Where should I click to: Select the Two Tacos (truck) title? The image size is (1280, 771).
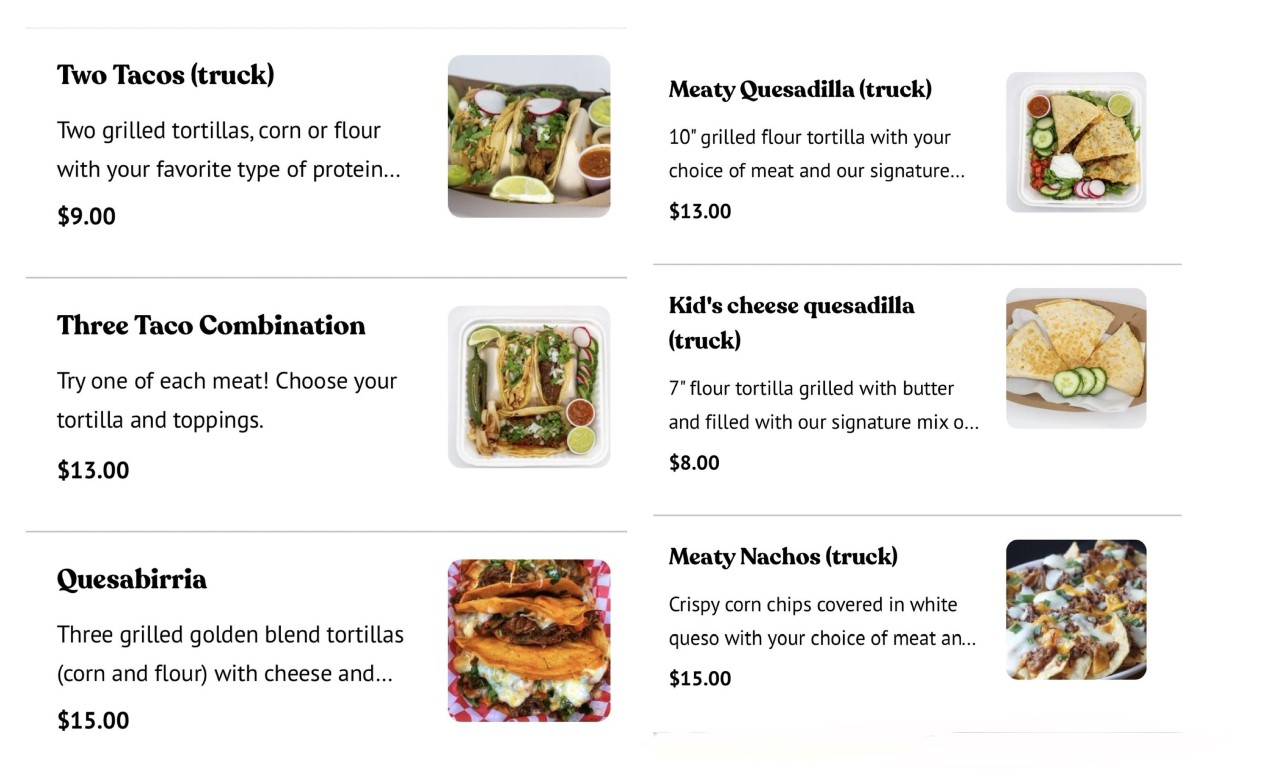pos(166,75)
